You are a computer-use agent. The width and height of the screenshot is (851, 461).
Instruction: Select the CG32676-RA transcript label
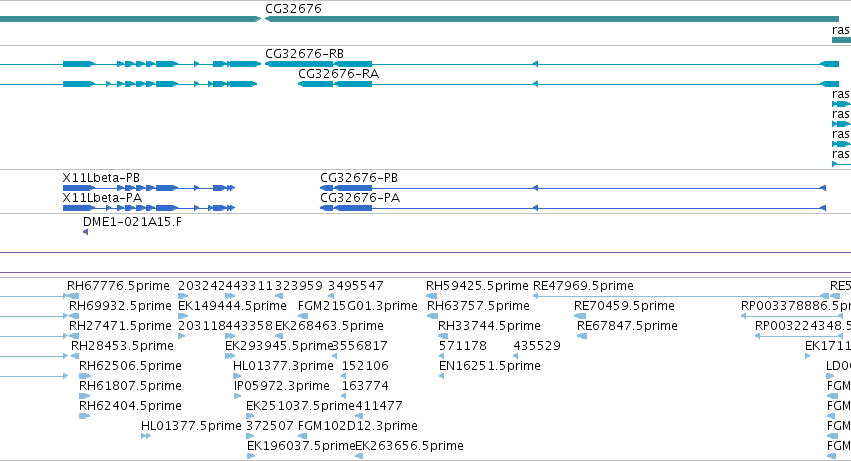[338, 73]
